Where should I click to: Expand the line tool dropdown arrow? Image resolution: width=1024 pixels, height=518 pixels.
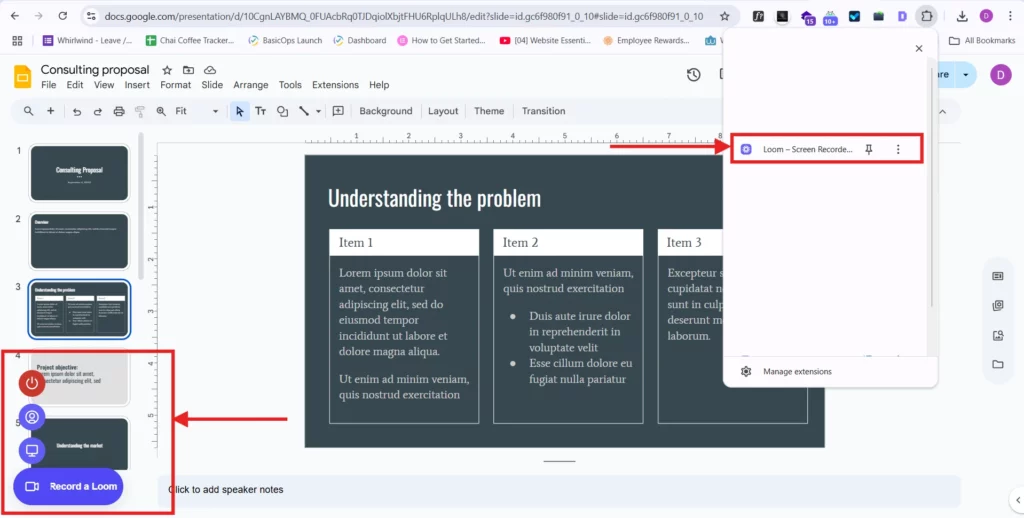[319, 111]
